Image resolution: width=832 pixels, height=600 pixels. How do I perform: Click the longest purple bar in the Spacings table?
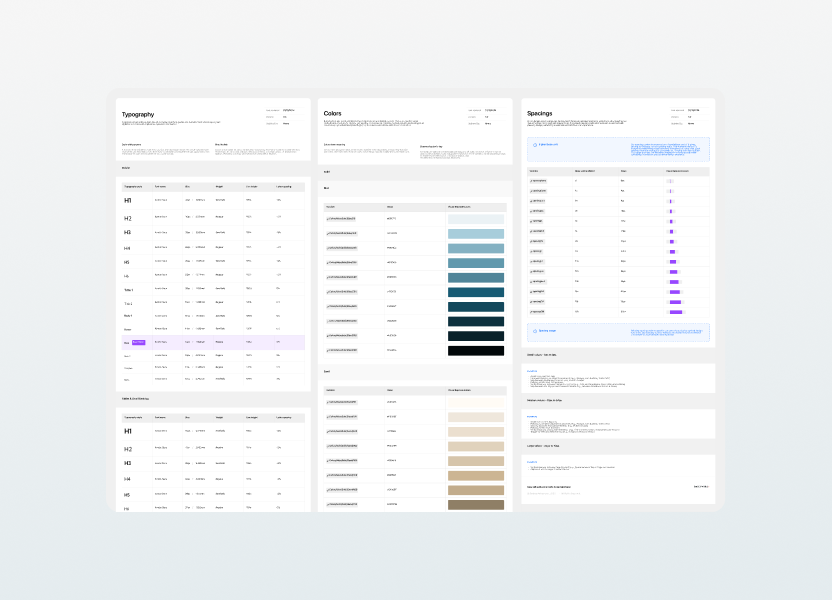pos(676,312)
